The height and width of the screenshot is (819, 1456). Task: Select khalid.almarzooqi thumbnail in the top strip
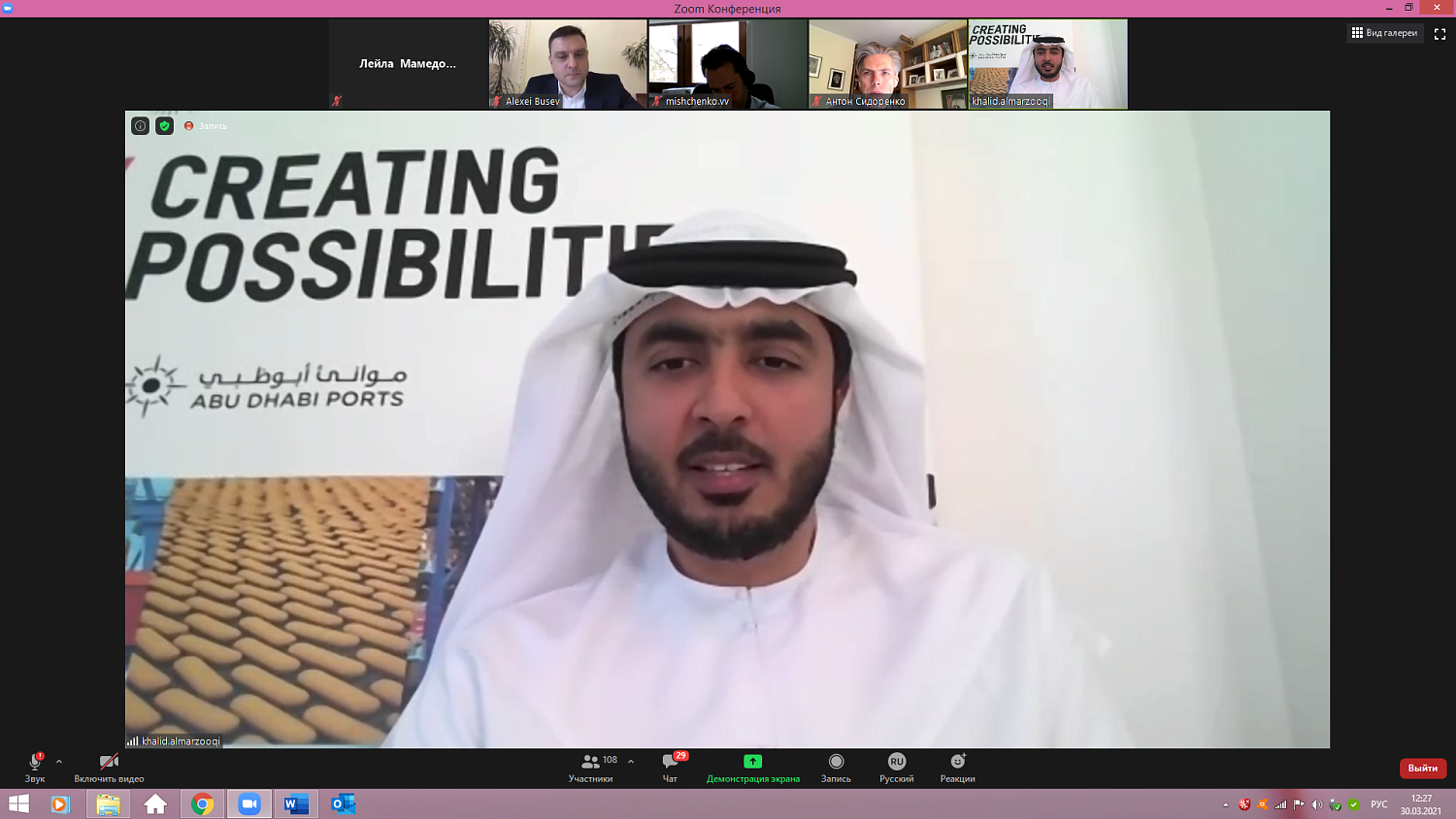click(x=1048, y=64)
